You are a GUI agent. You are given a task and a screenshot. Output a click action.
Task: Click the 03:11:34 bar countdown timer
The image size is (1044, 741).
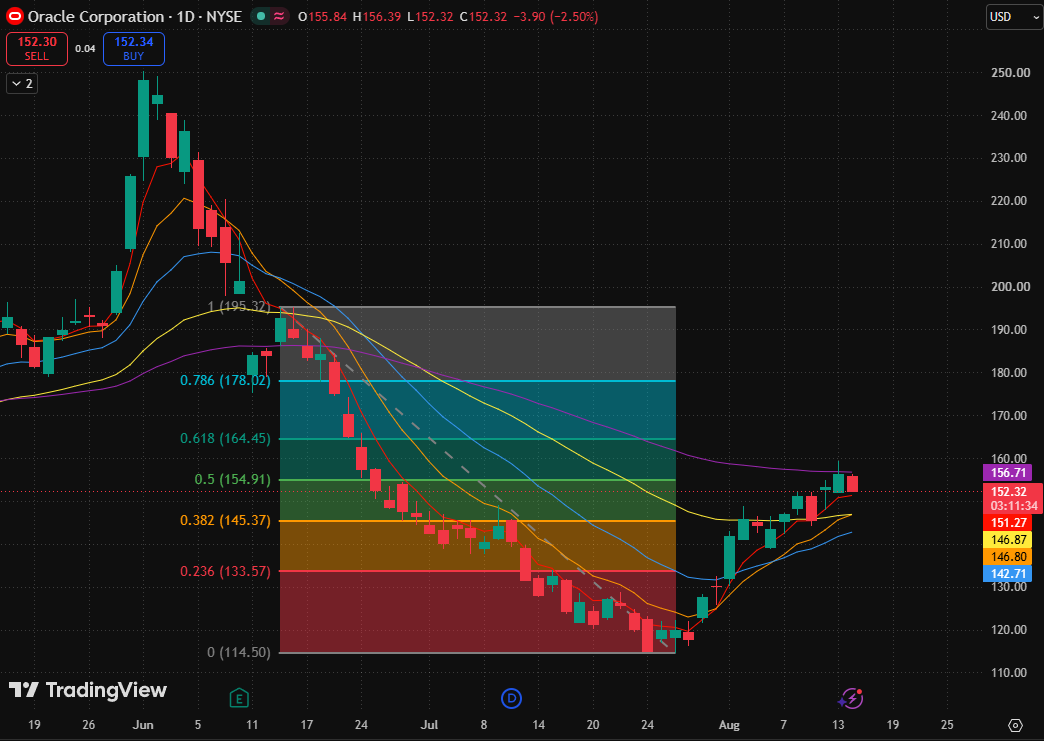[1013, 506]
